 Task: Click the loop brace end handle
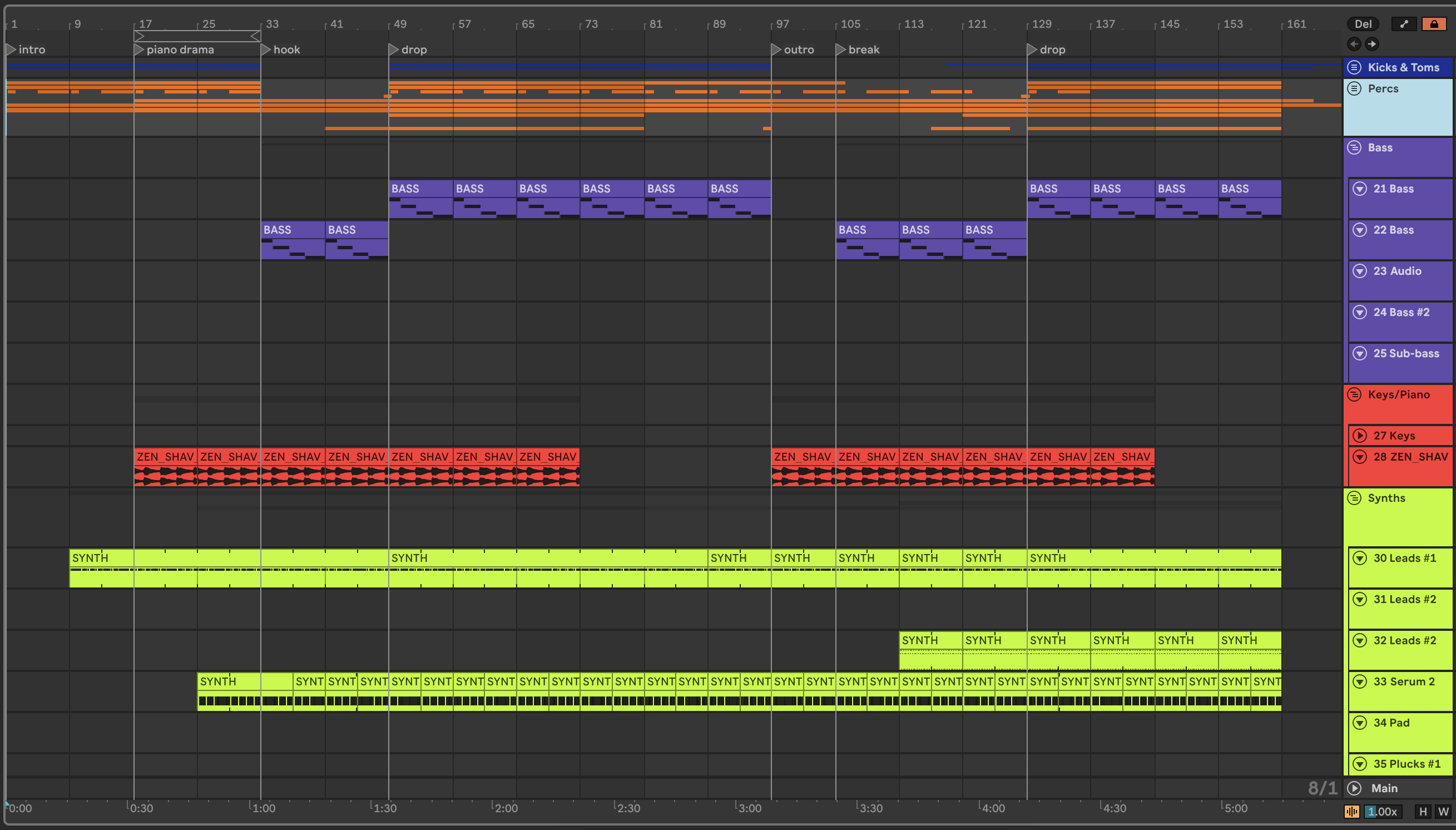coord(256,37)
